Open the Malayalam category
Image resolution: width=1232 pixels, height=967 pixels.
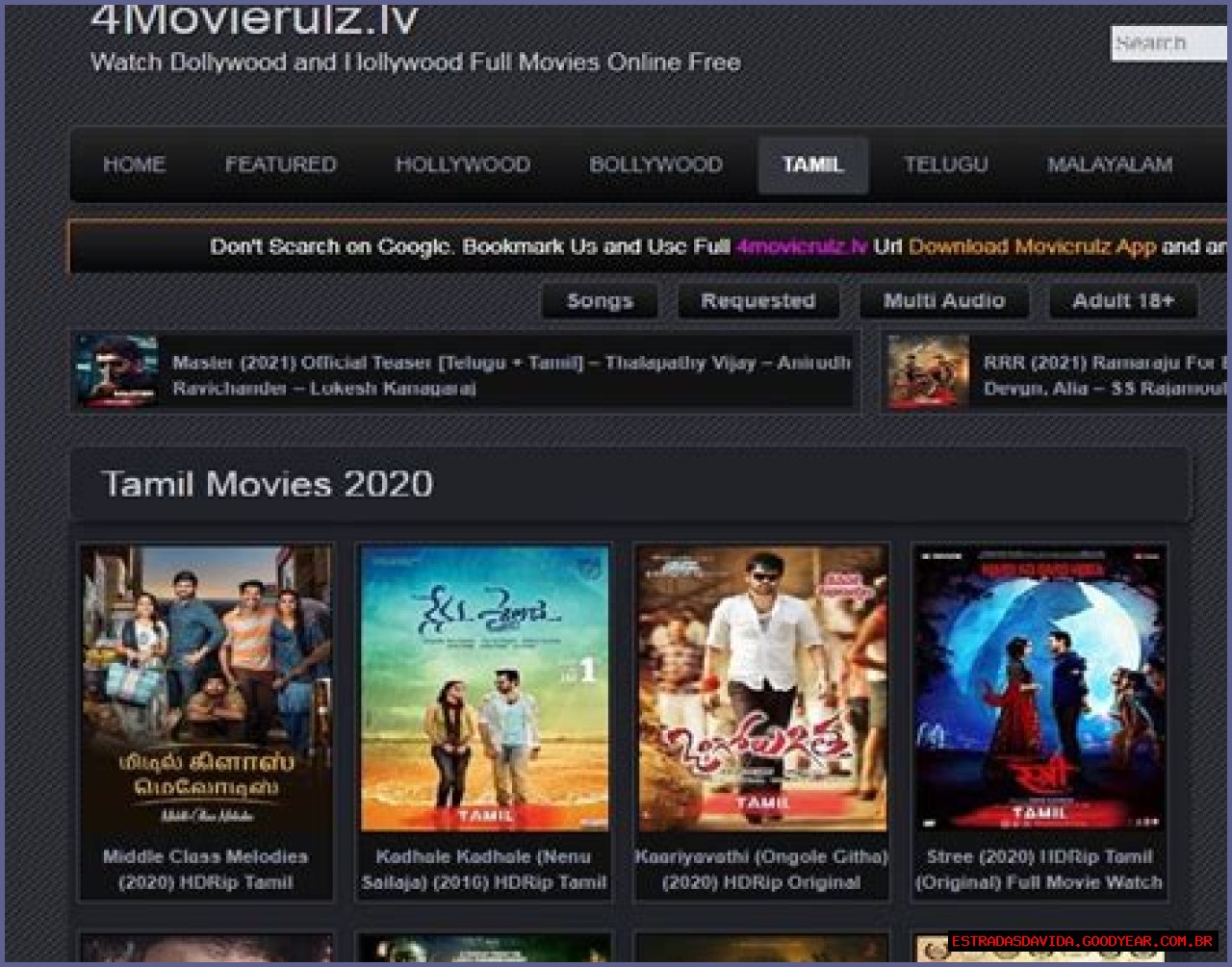click(x=1109, y=165)
